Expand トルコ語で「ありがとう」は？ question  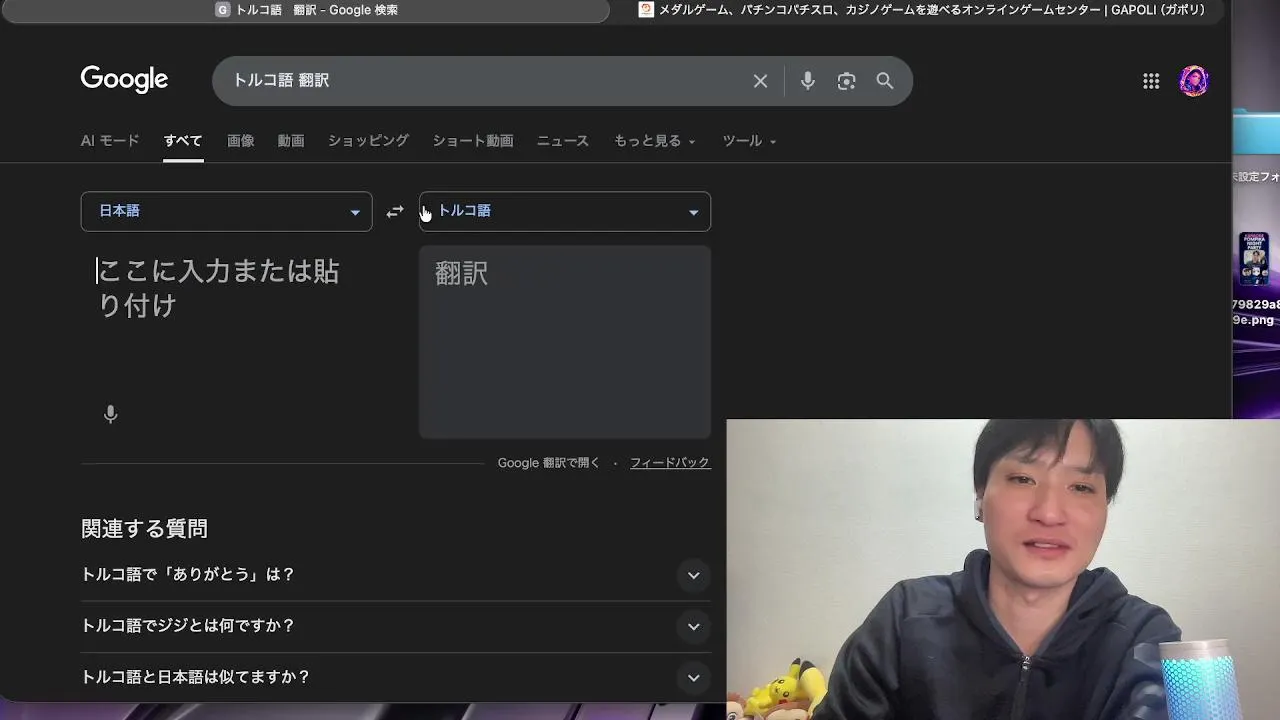tap(395, 575)
